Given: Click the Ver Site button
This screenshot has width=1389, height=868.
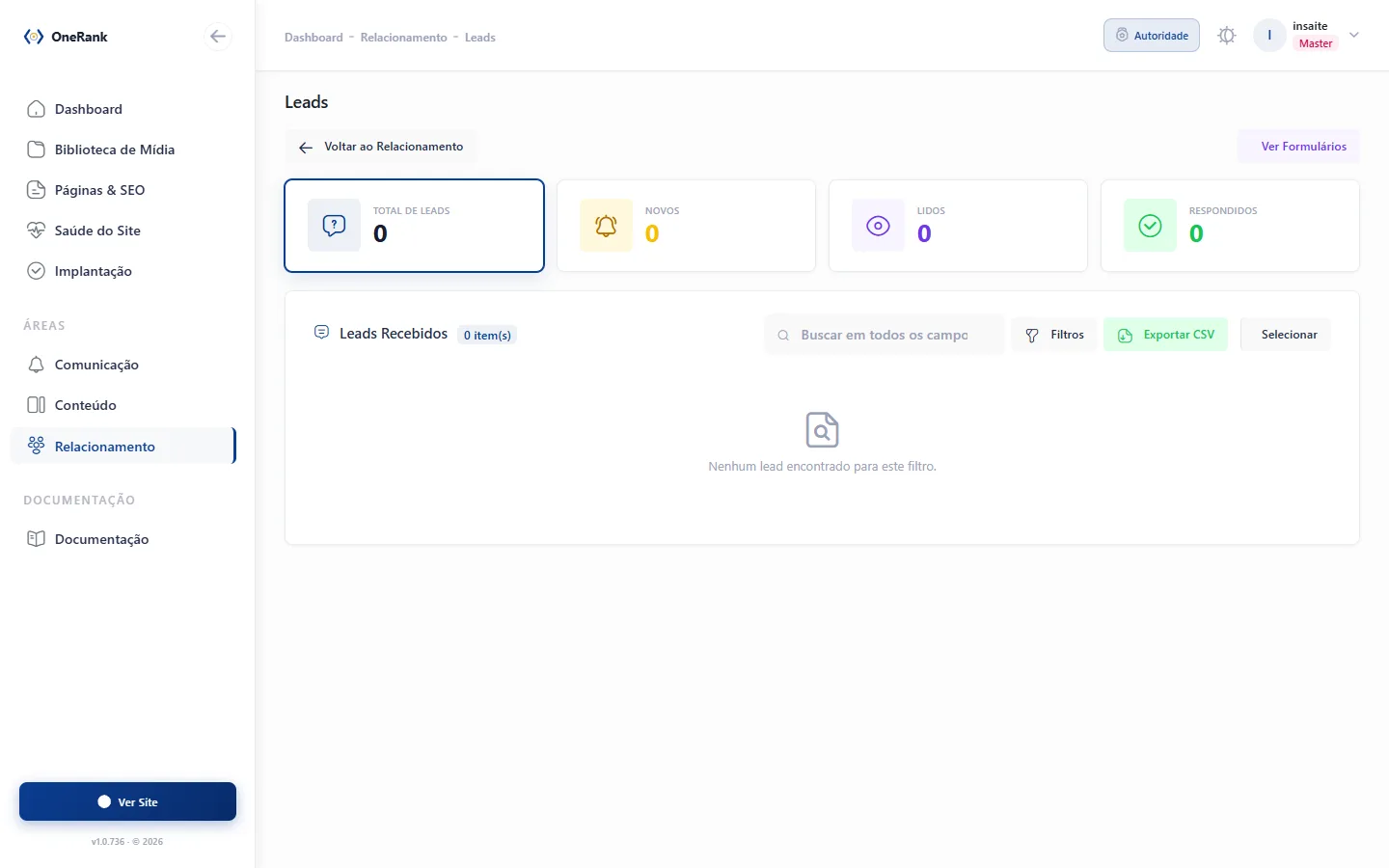Looking at the screenshot, I should 127,801.
